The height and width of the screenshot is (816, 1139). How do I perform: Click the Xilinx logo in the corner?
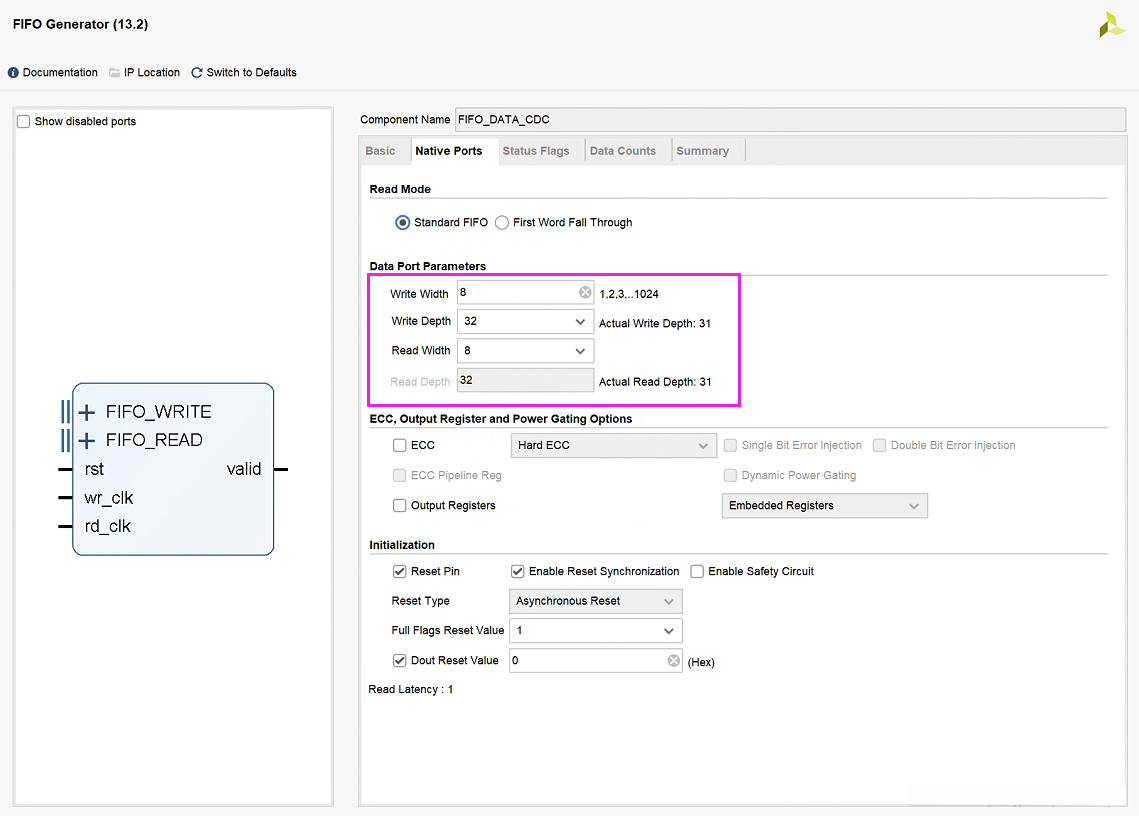tap(1111, 26)
